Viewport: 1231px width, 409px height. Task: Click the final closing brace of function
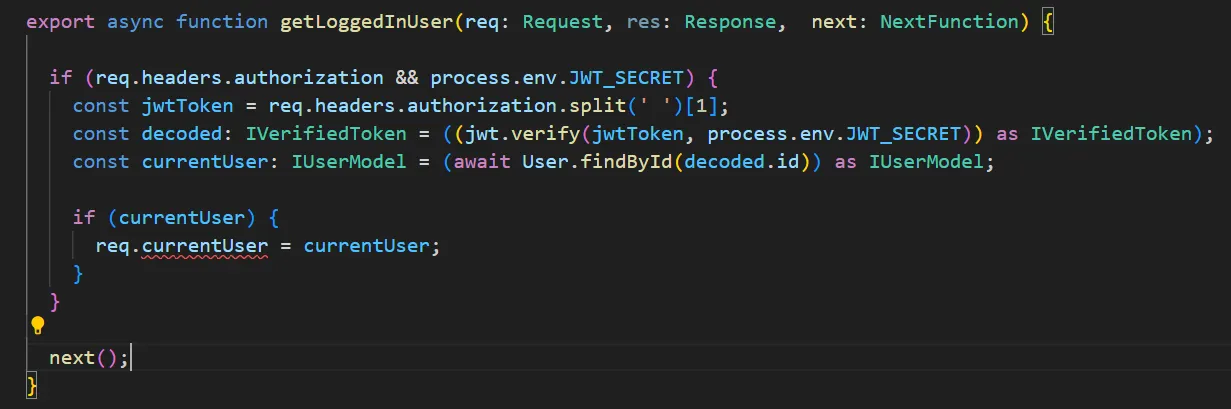pyautogui.click(x=32, y=385)
